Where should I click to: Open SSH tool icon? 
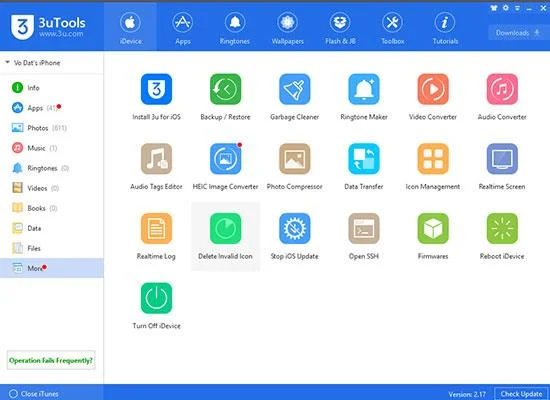364,228
